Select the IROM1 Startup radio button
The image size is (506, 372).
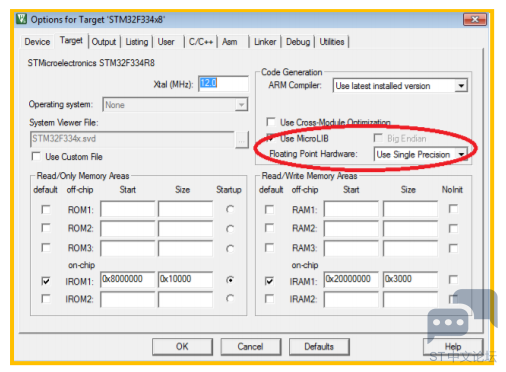230,280
